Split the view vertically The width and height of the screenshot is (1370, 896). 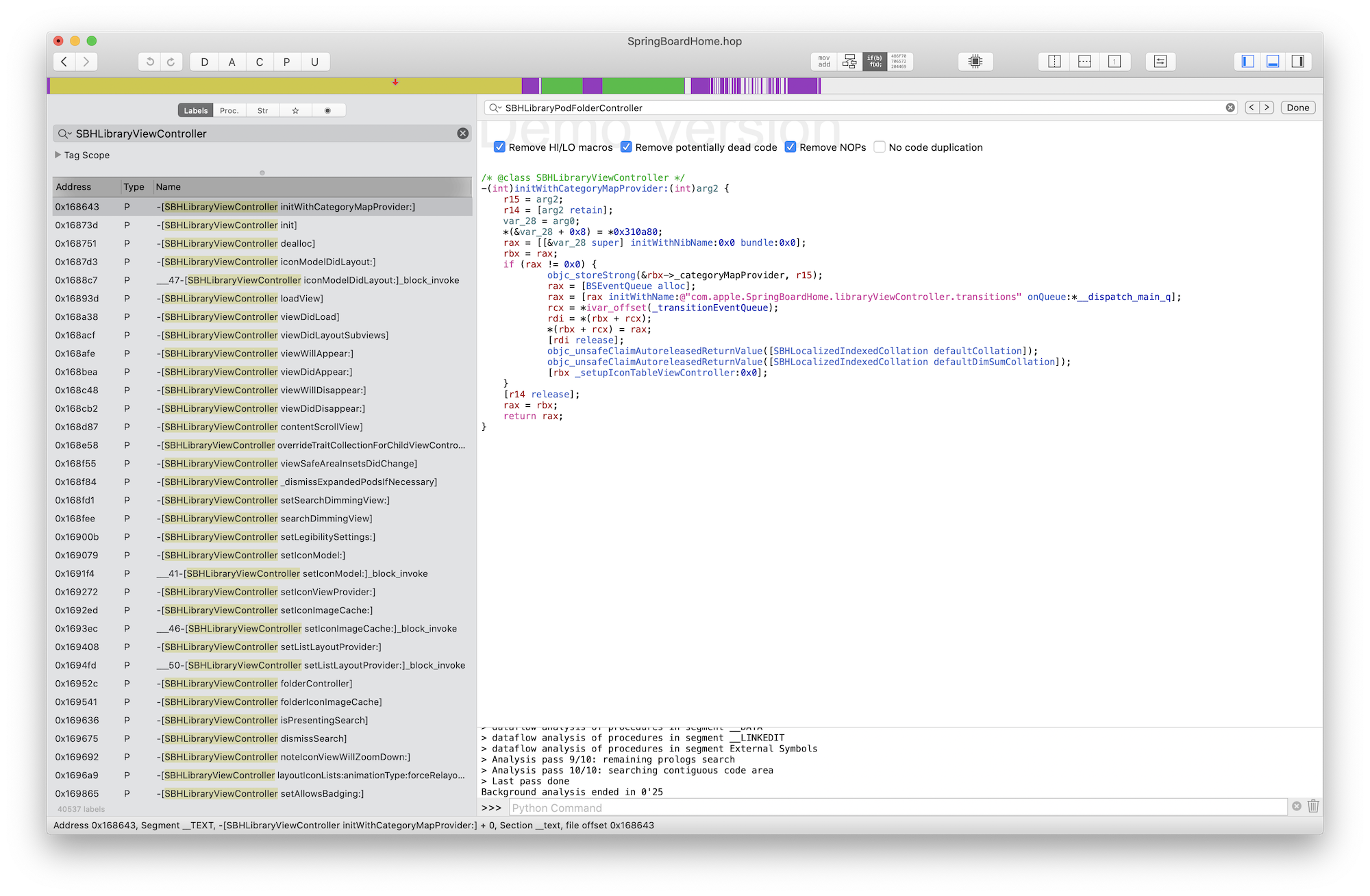1054,62
